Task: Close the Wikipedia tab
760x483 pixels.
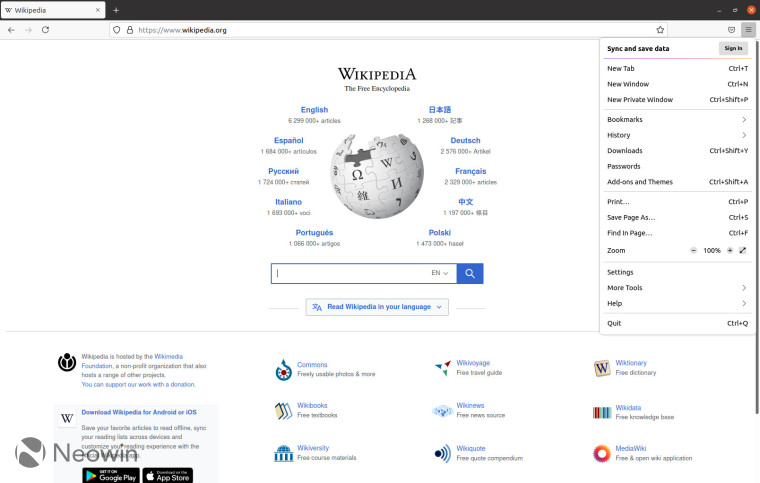Action: click(97, 10)
